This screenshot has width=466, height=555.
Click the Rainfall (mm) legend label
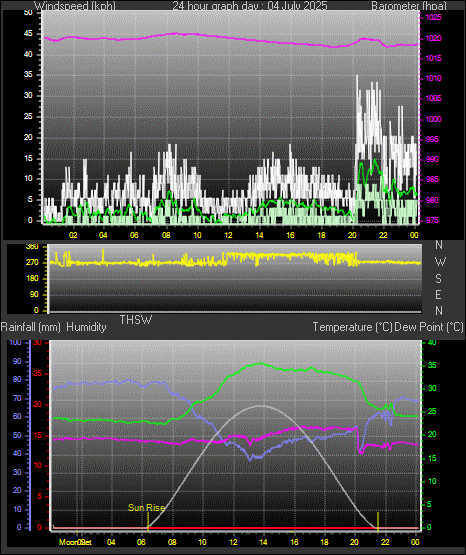pyautogui.click(x=31, y=327)
